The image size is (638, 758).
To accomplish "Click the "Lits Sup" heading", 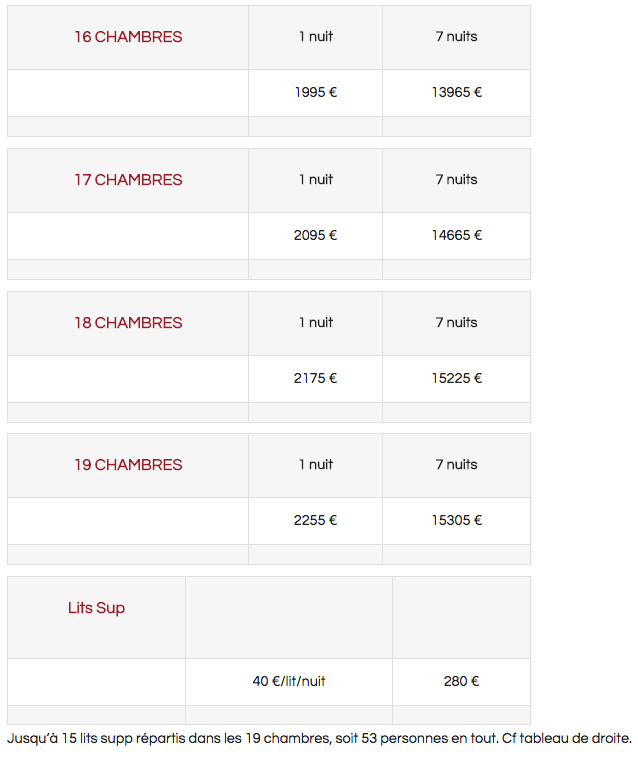I will (x=97, y=608).
